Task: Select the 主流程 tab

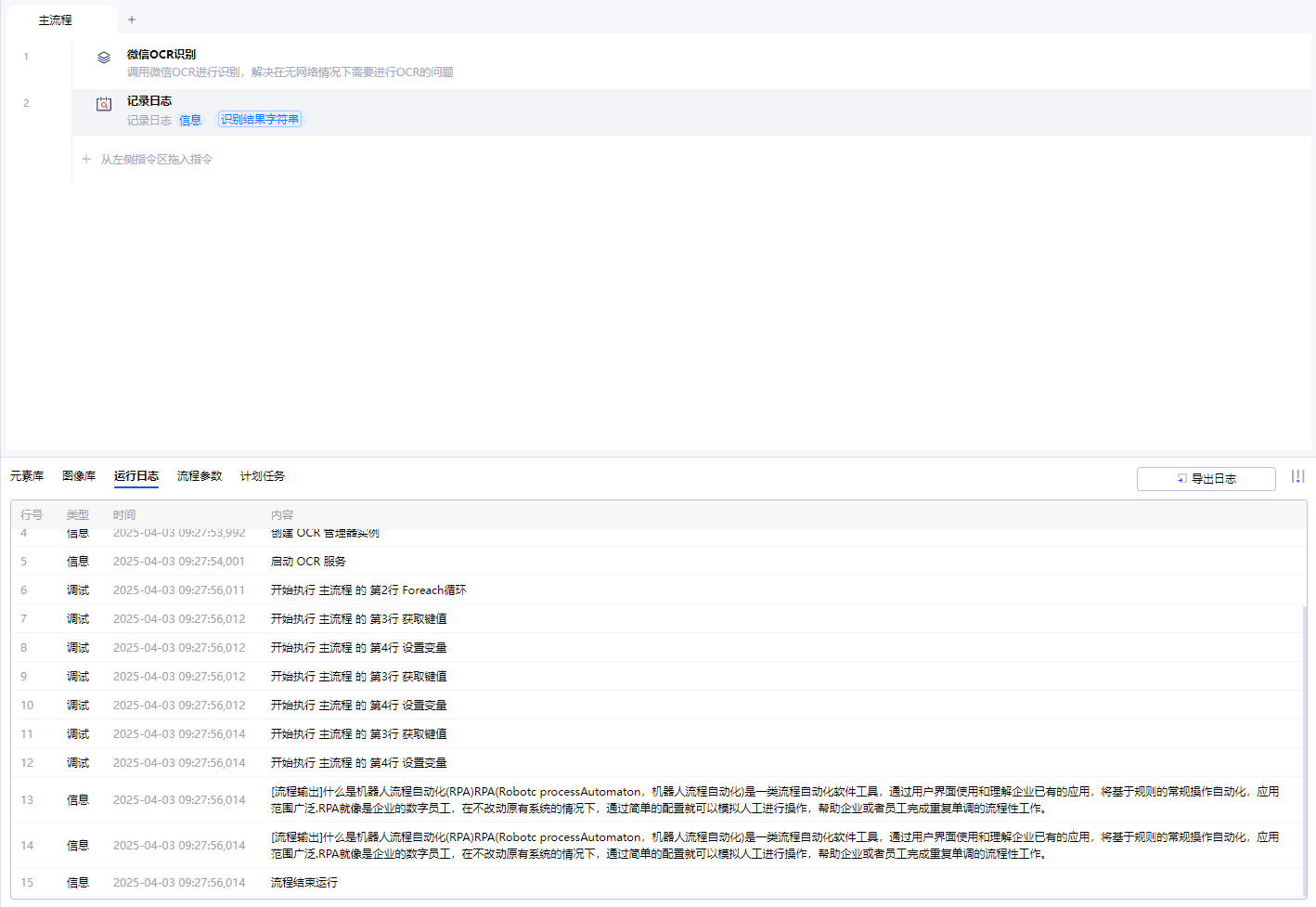Action: pyautogui.click(x=56, y=20)
